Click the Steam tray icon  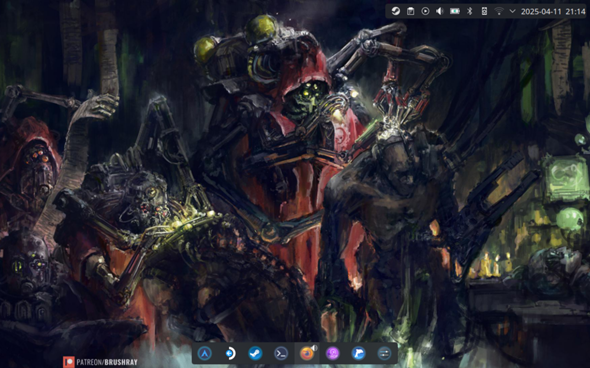point(395,11)
